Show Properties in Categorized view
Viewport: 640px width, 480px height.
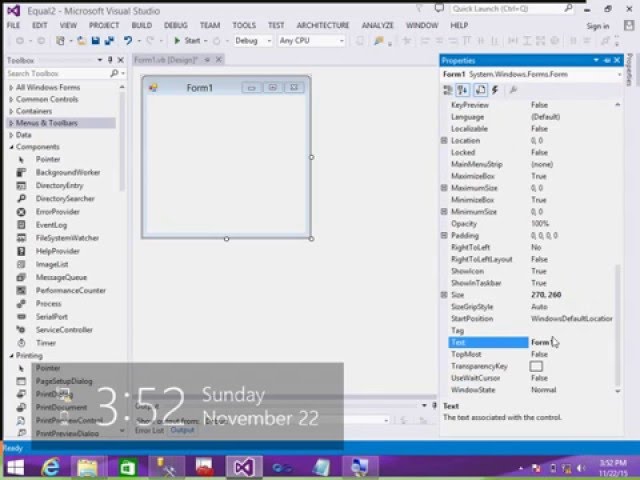click(x=448, y=90)
